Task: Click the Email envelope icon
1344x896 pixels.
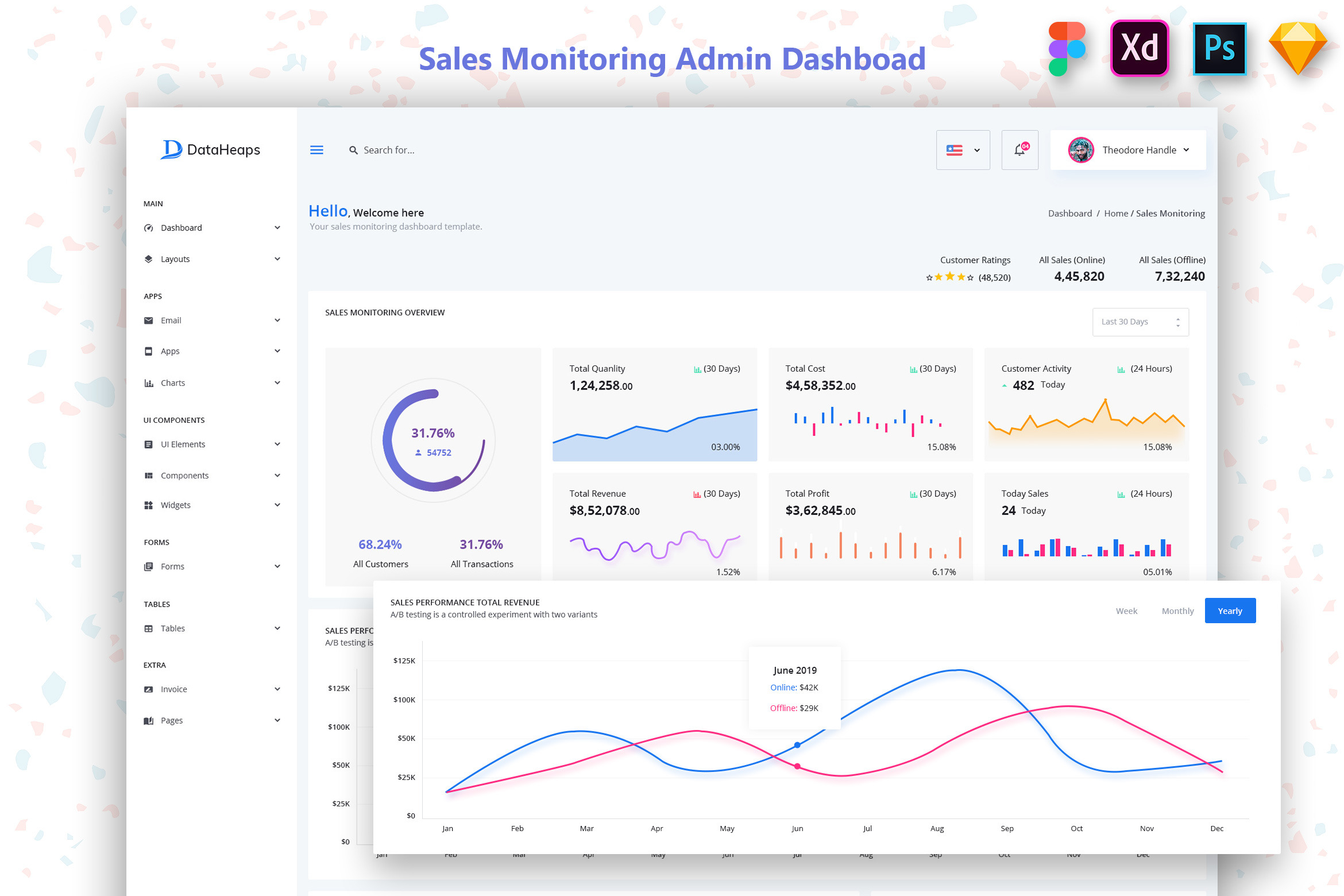Action: [x=149, y=320]
